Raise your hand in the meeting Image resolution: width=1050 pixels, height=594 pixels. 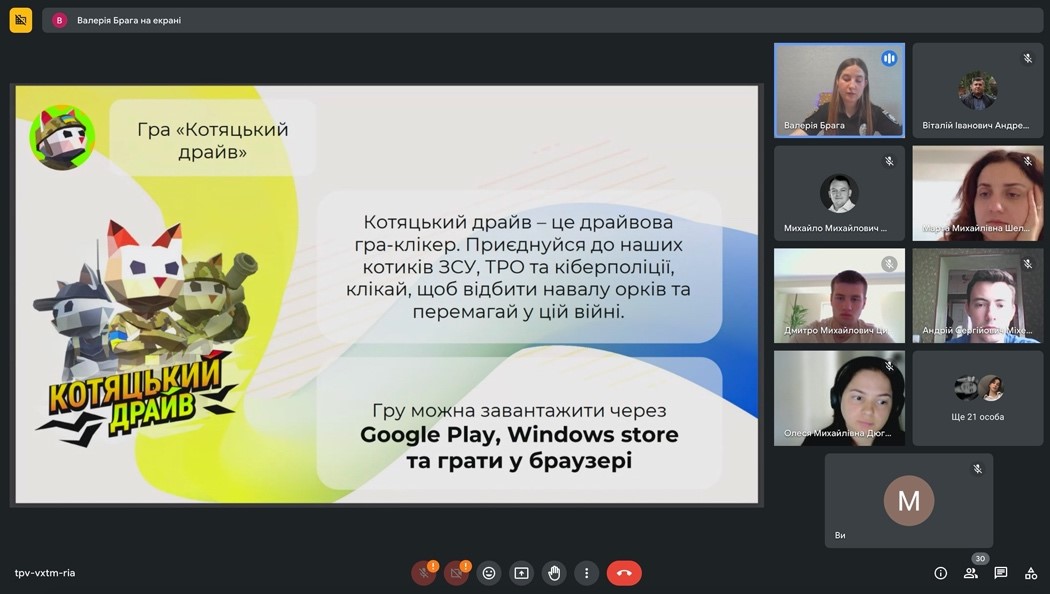pos(554,573)
